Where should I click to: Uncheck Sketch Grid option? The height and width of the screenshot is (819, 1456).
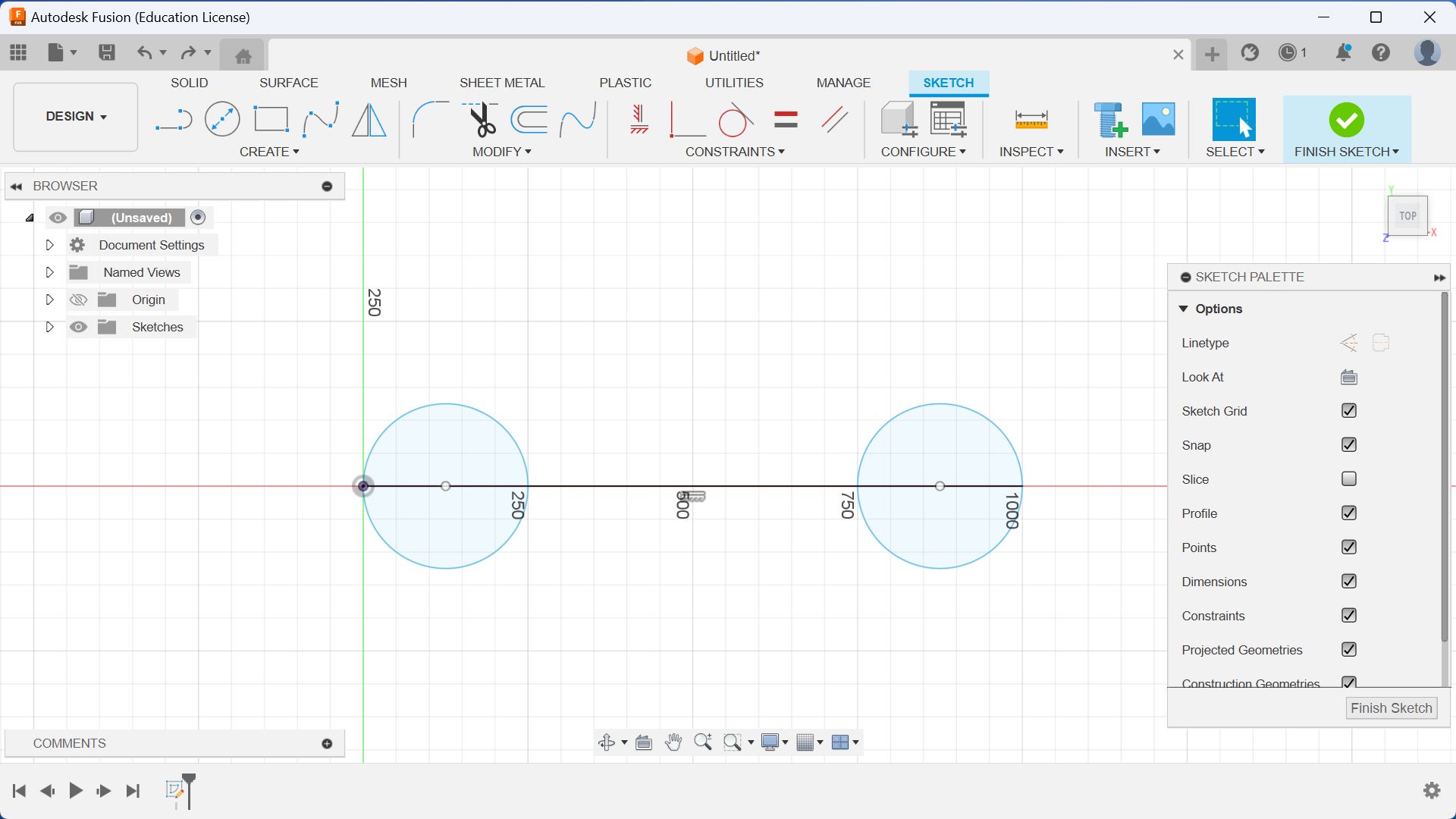pyautogui.click(x=1349, y=410)
